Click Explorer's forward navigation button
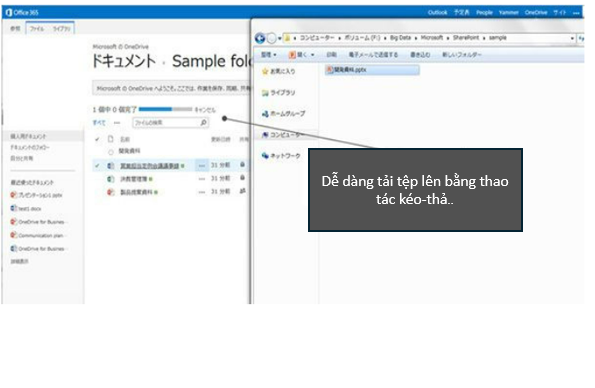Viewport: 595px width, 388px height. tap(272, 38)
